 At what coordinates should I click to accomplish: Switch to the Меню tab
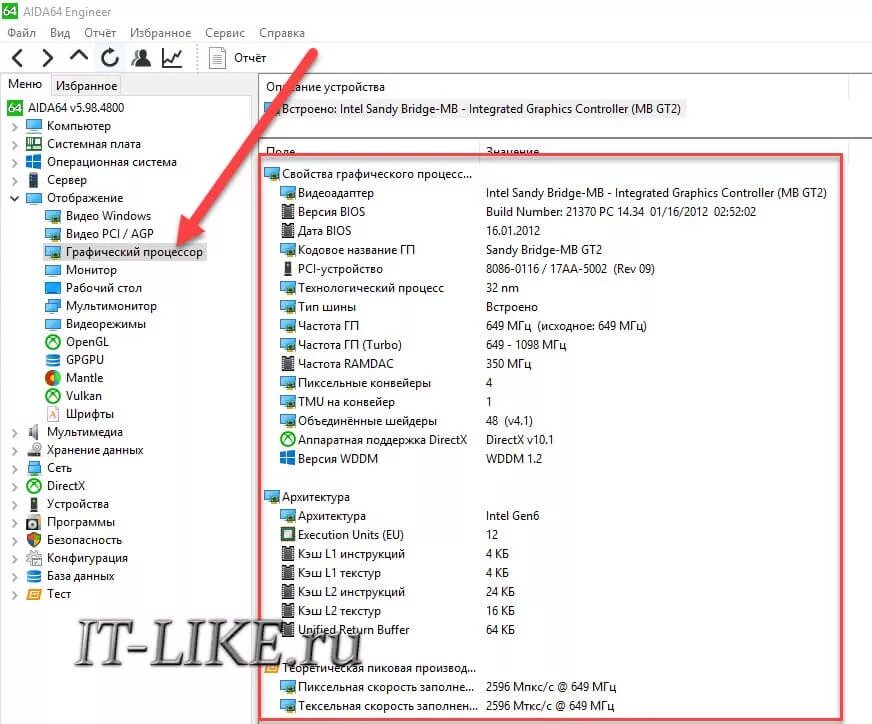pos(25,84)
